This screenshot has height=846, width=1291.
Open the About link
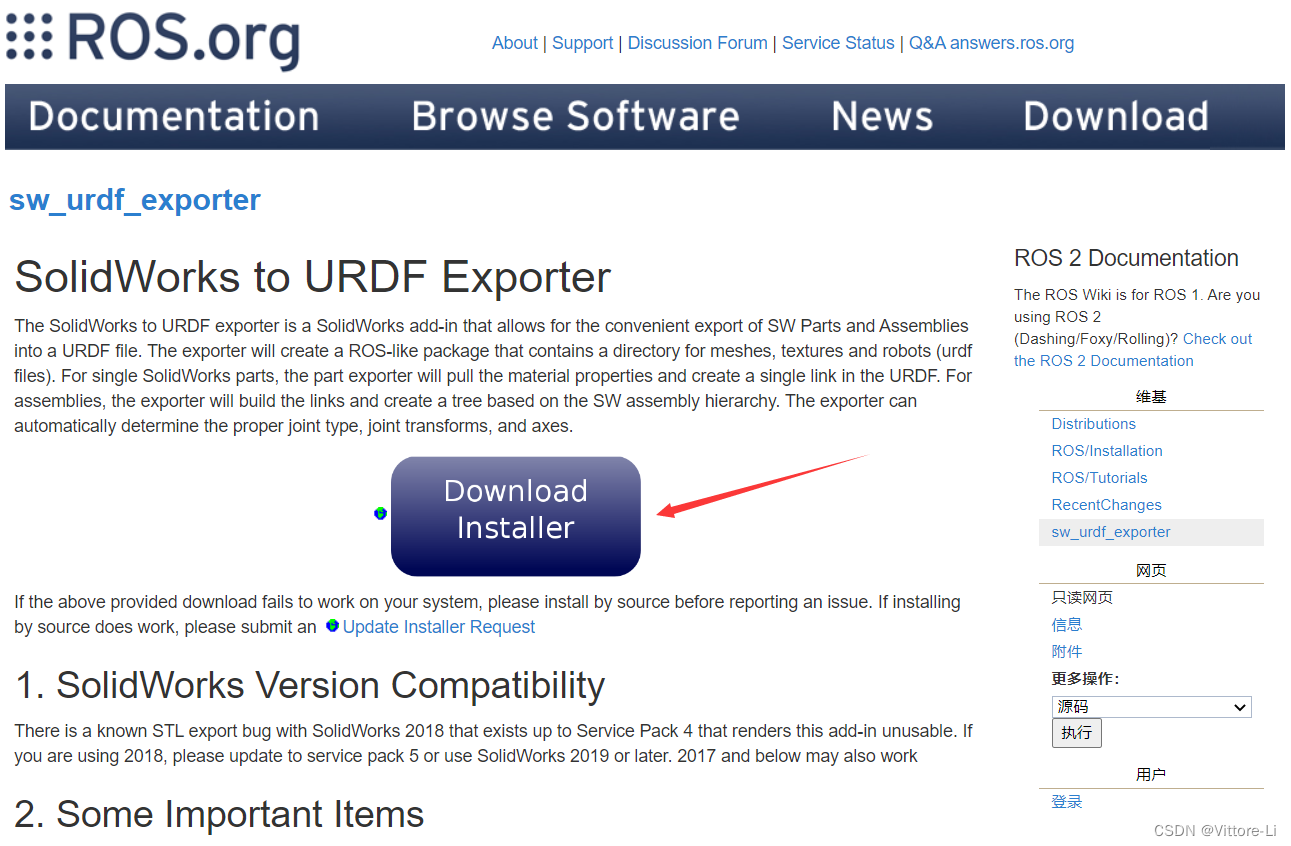[x=515, y=43]
